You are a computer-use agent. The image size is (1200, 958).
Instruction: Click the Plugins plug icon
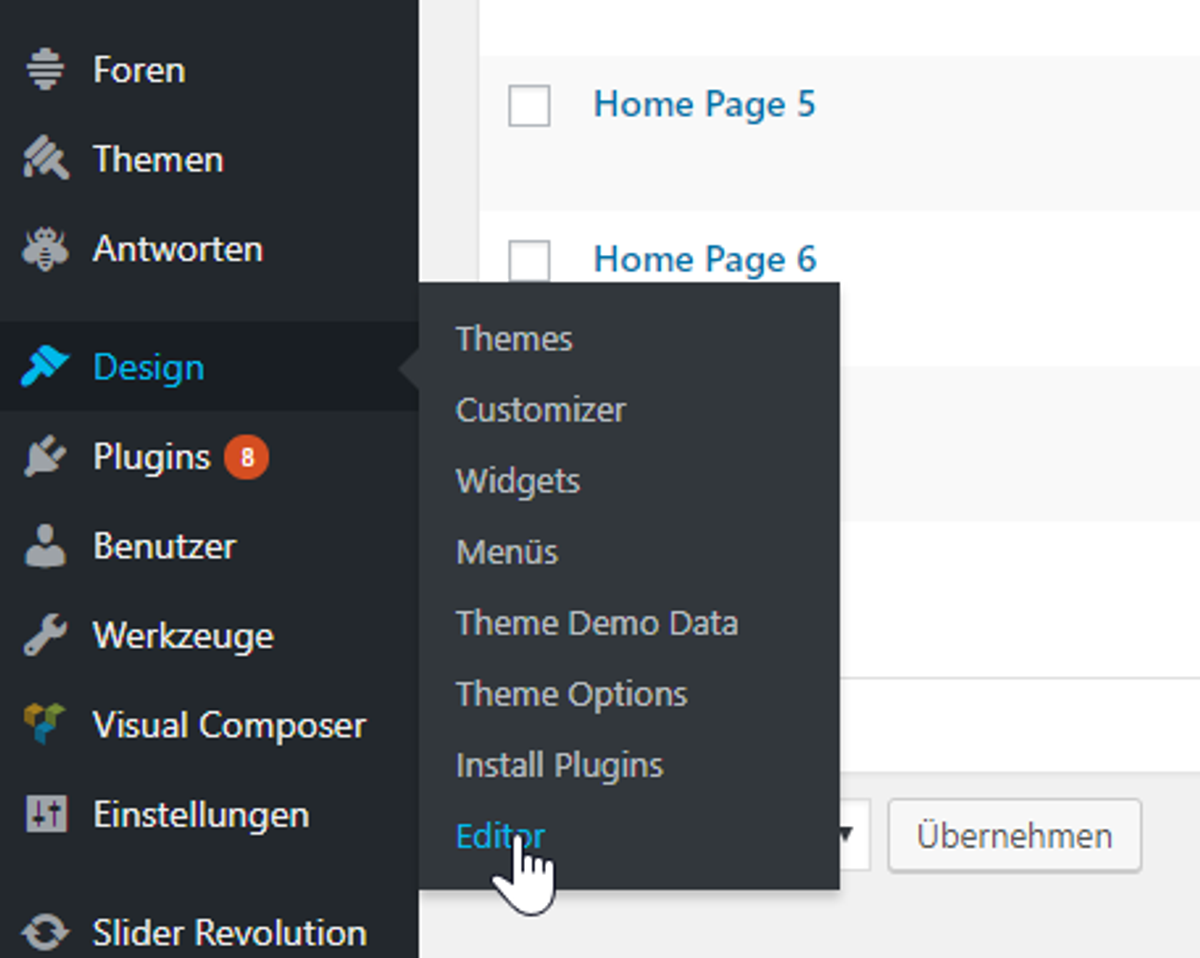[45, 457]
